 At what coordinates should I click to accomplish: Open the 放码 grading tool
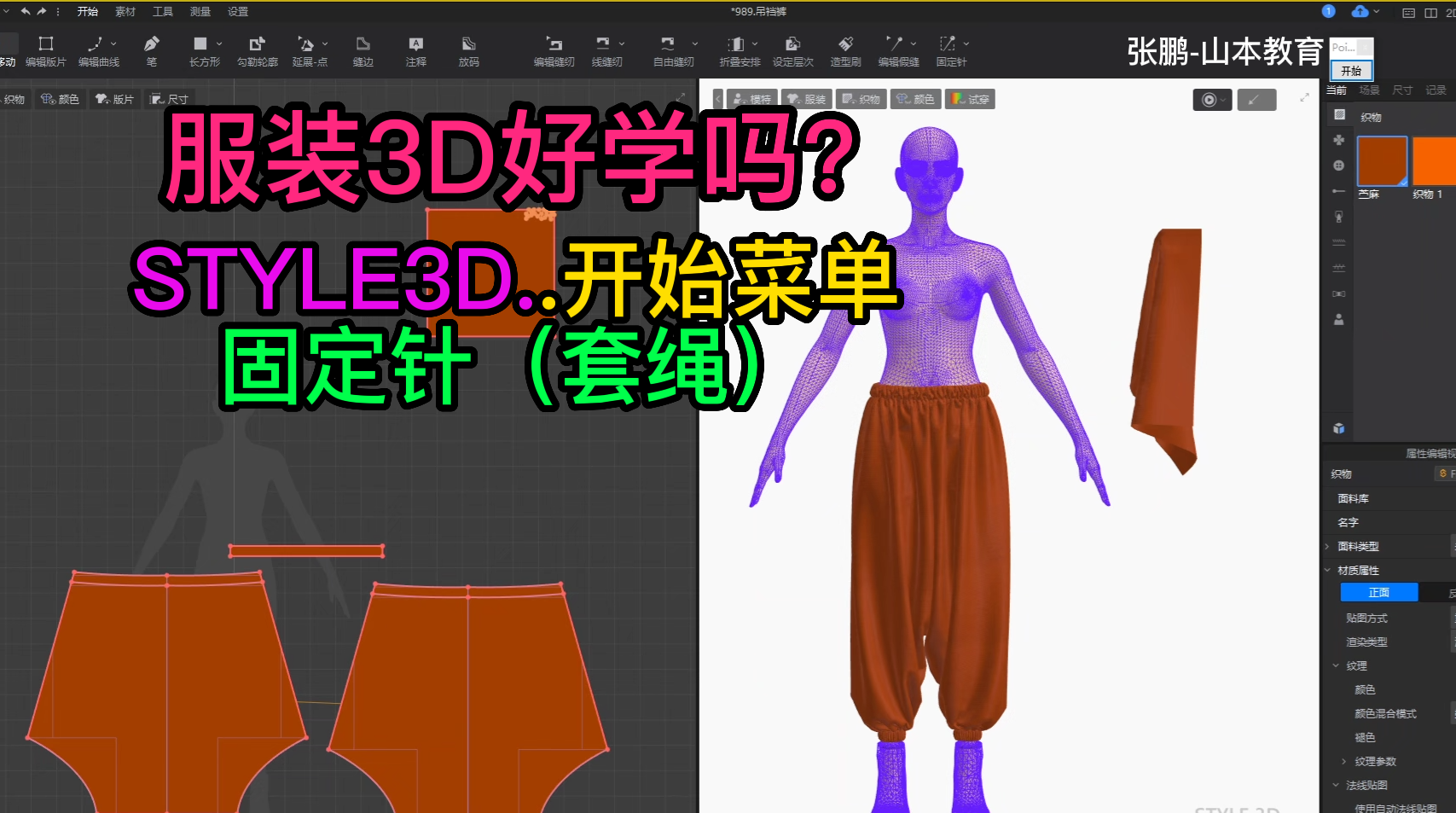click(x=469, y=51)
